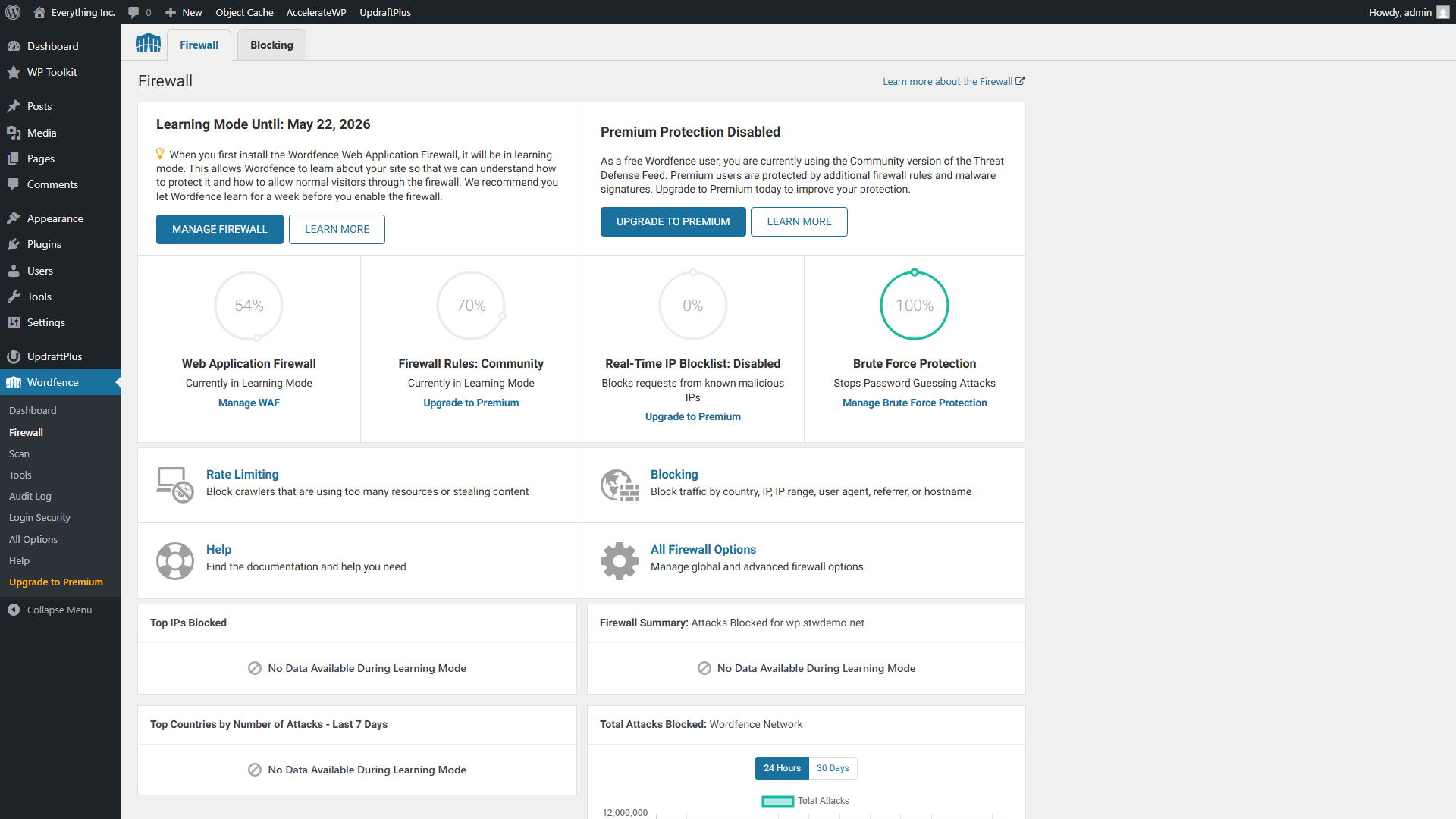The image size is (1456, 819).
Task: Open AccelerateWP in admin bar
Action: [x=316, y=12]
